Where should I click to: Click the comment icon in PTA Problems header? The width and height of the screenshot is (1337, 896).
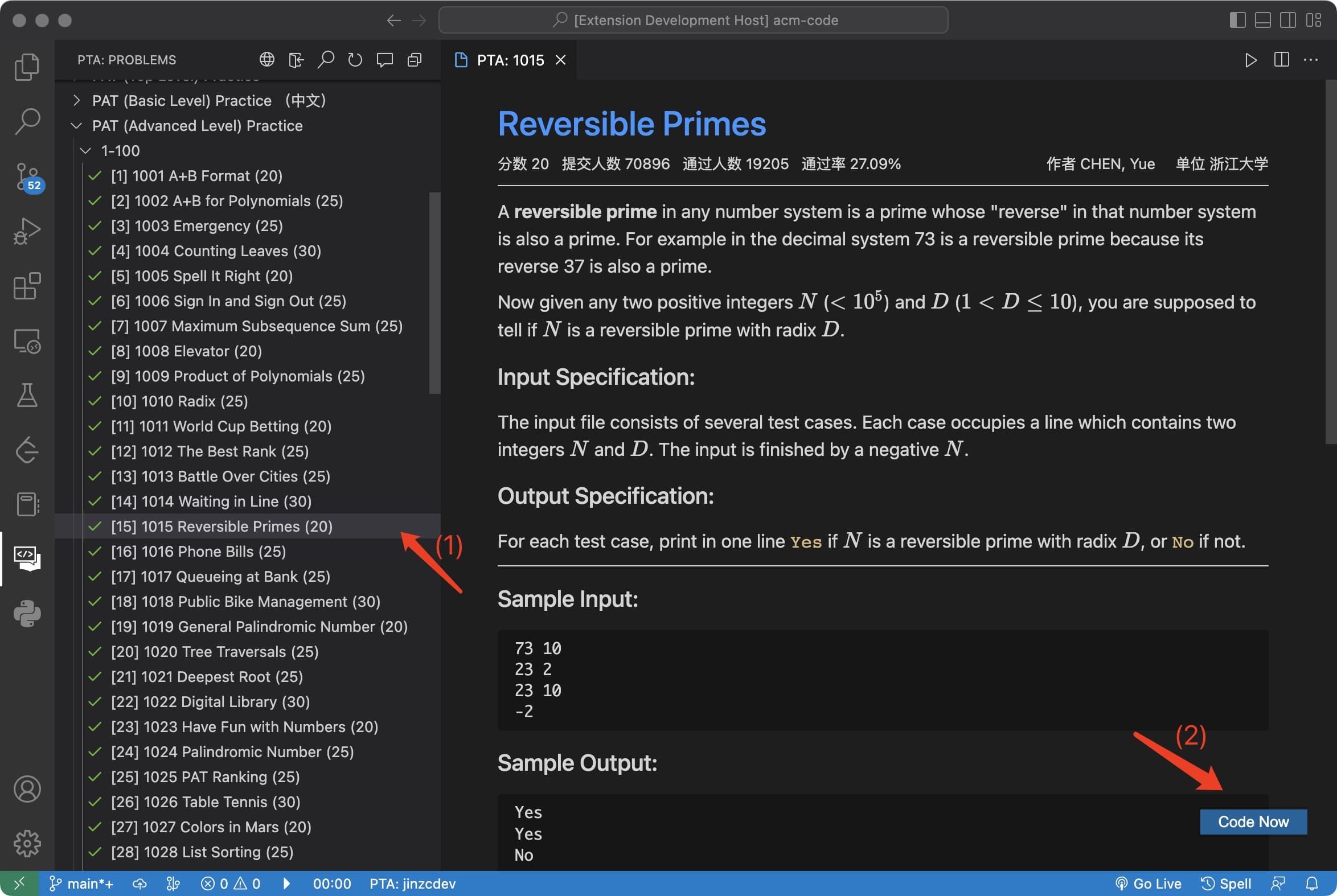click(x=385, y=59)
